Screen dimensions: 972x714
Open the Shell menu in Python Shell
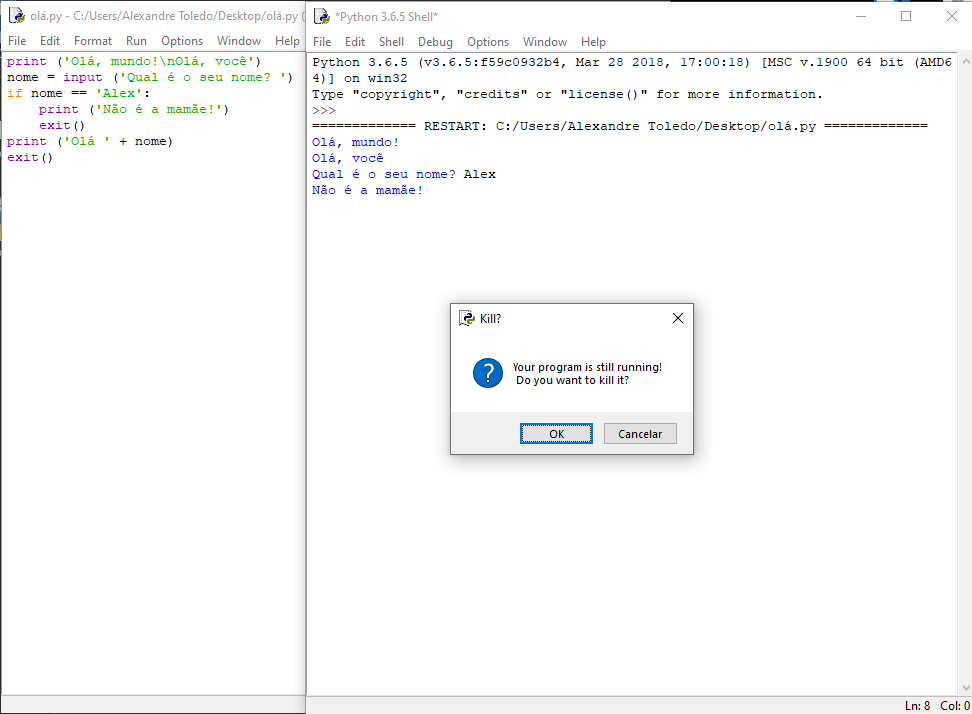tap(391, 42)
